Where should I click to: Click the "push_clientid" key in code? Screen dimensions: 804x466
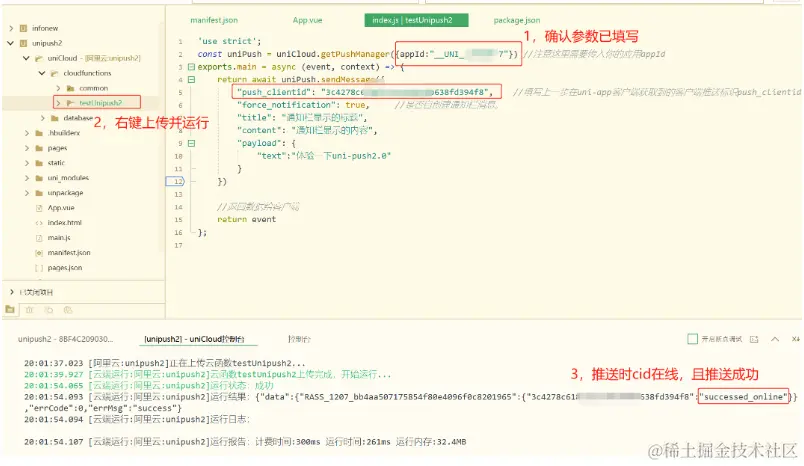coord(274,92)
